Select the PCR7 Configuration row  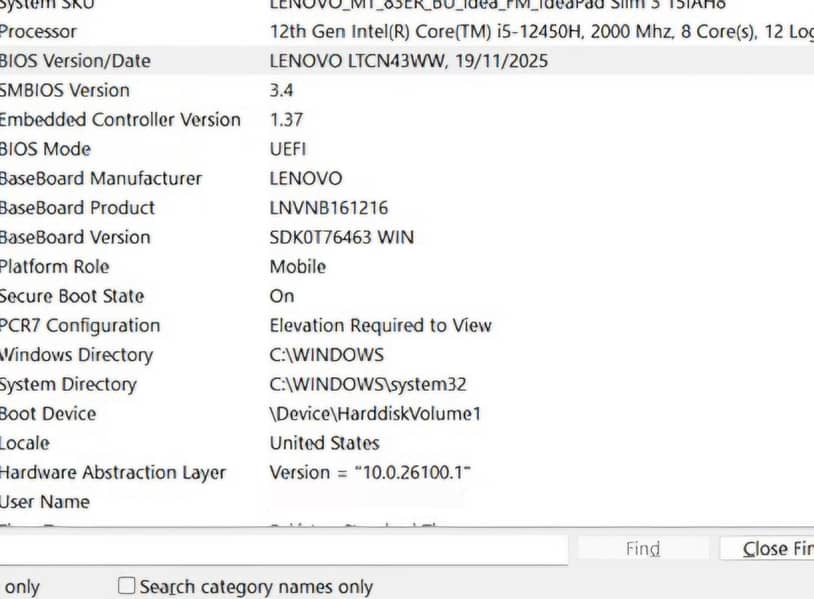click(80, 326)
